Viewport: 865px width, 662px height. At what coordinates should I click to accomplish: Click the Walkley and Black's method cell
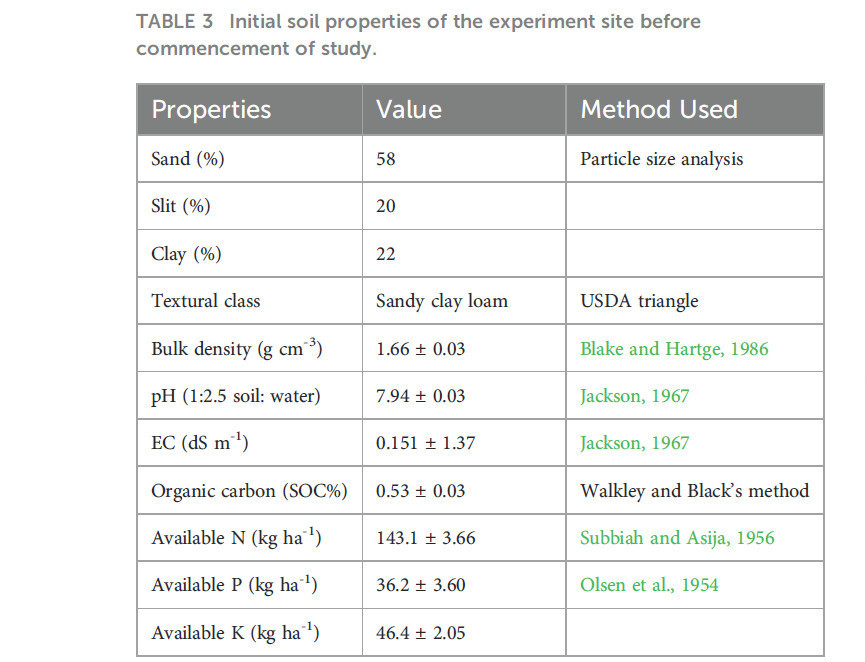point(695,491)
